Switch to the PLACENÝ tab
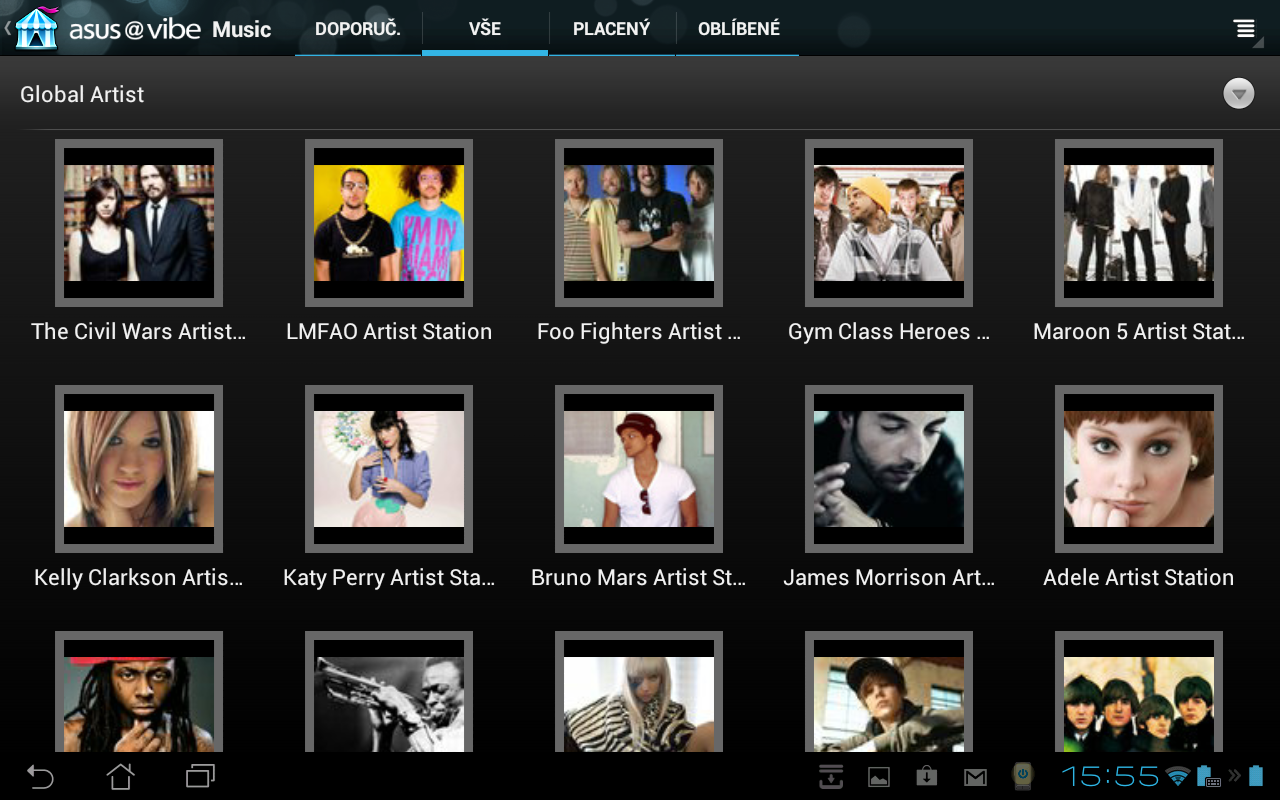Screen dimensions: 1280x800 coord(611,29)
